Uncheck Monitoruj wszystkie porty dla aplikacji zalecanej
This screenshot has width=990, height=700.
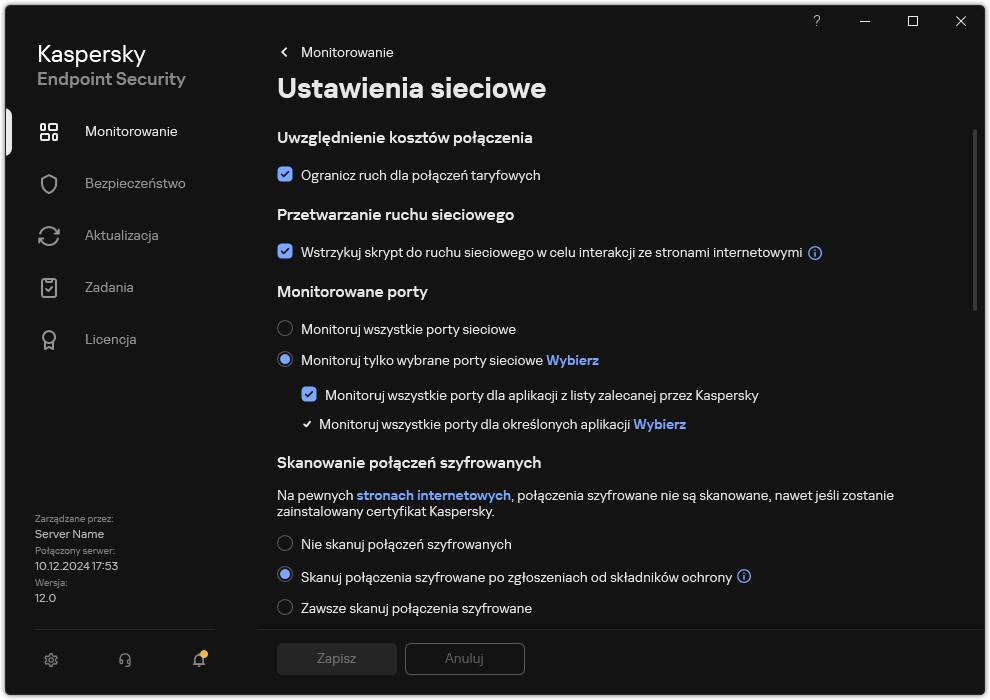(310, 394)
